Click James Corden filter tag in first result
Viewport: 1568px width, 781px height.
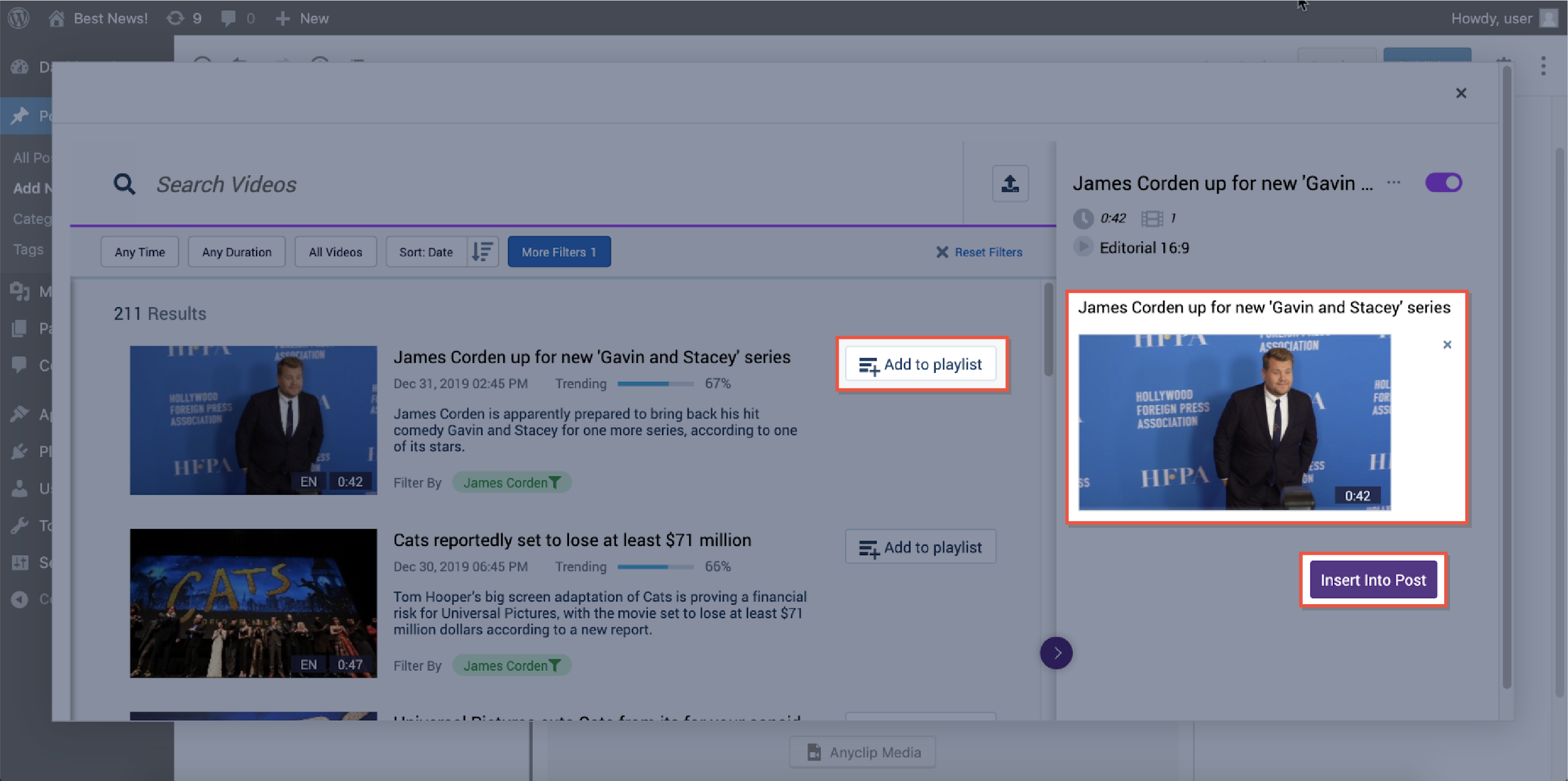pyautogui.click(x=511, y=483)
